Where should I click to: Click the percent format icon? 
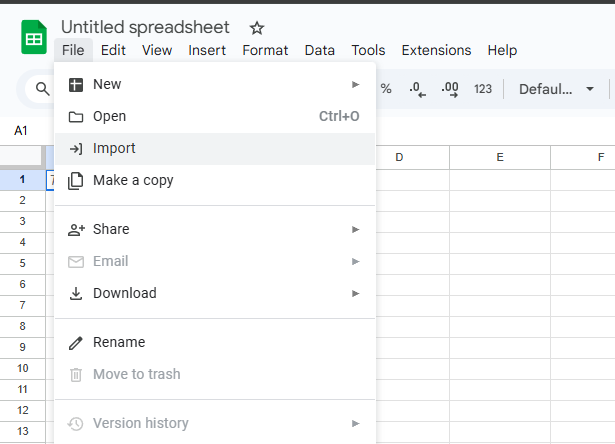pyautogui.click(x=386, y=89)
